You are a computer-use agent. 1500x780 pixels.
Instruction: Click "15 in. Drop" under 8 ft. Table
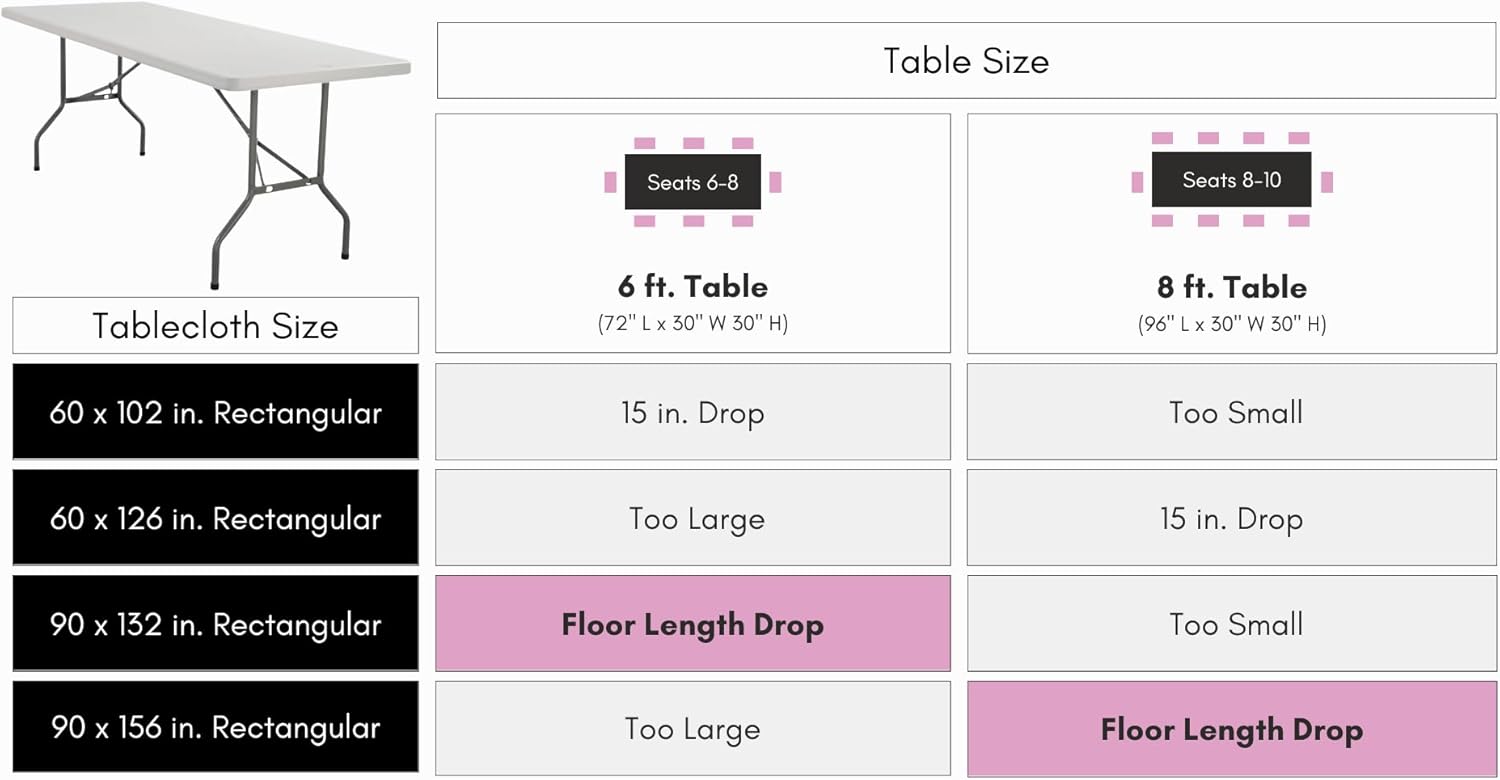1231,518
